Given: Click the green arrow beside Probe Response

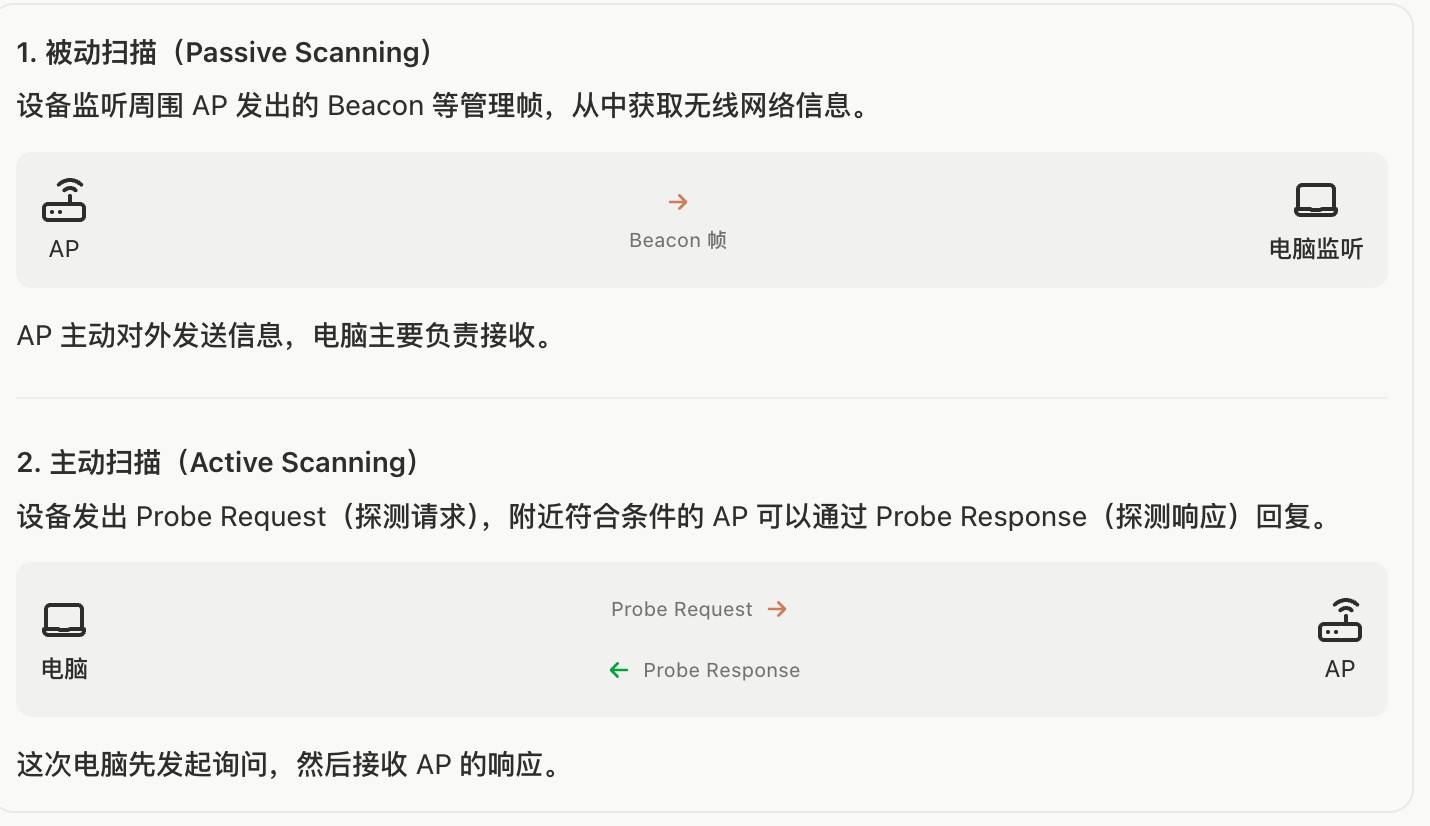Looking at the screenshot, I should click(619, 670).
